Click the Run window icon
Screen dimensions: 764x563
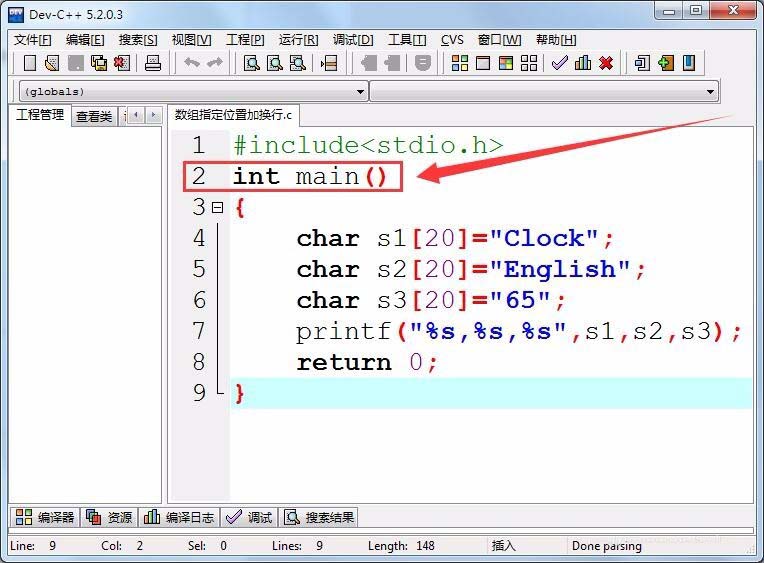[x=483, y=63]
